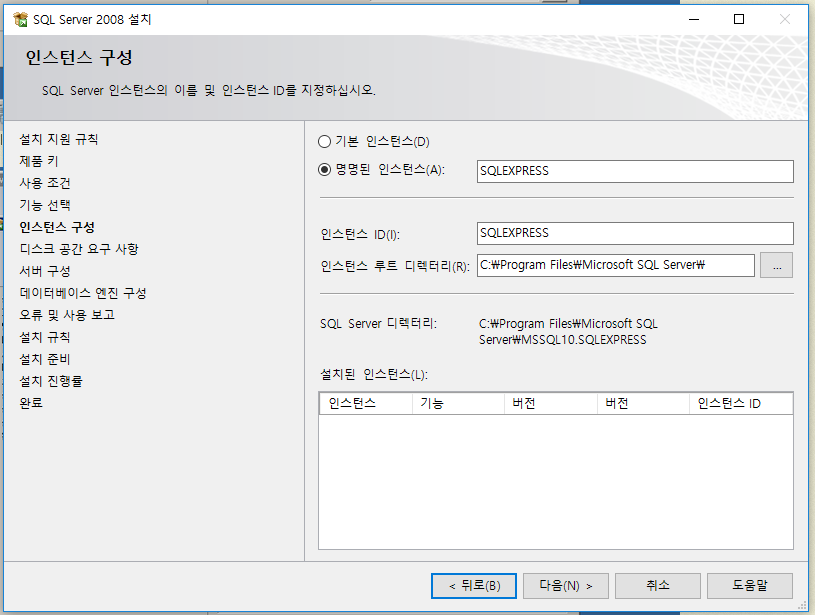The image size is (815, 615).
Task: Open help with the 도움말 button
Action: [x=750, y=586]
